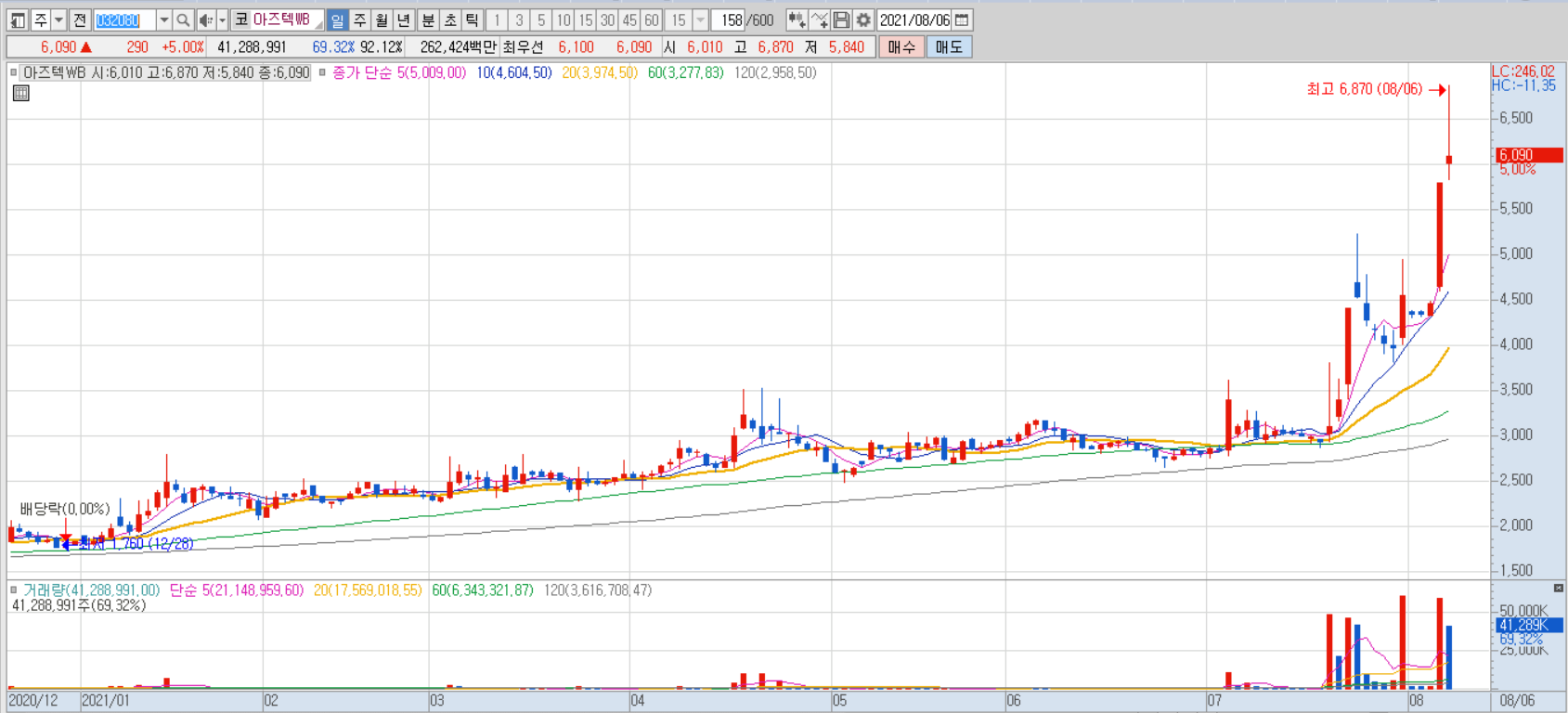Click the 전 button
The width and height of the screenshot is (1568, 713).
[x=80, y=19]
